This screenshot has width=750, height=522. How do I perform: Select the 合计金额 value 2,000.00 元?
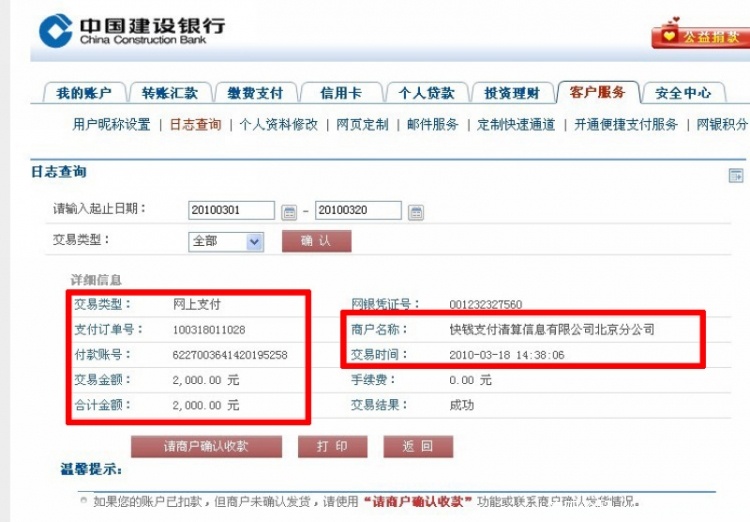coord(206,405)
